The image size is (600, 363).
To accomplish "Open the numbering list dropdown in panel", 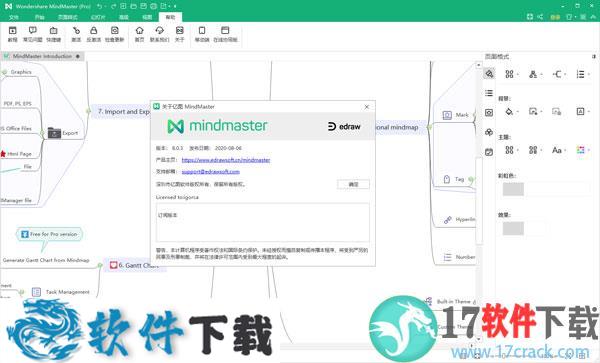I will click(x=583, y=74).
